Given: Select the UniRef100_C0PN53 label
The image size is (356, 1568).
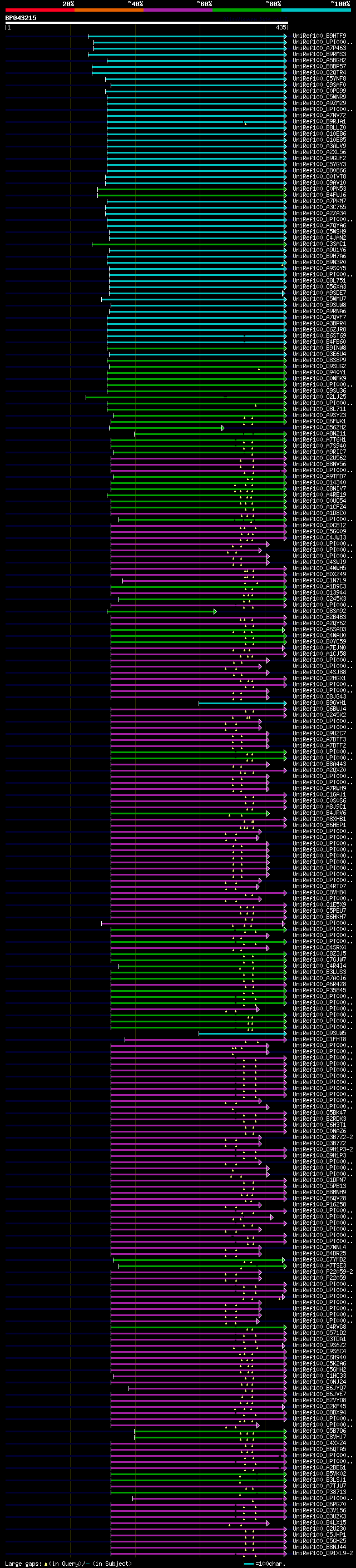Looking at the screenshot, I should (x=319, y=189).
